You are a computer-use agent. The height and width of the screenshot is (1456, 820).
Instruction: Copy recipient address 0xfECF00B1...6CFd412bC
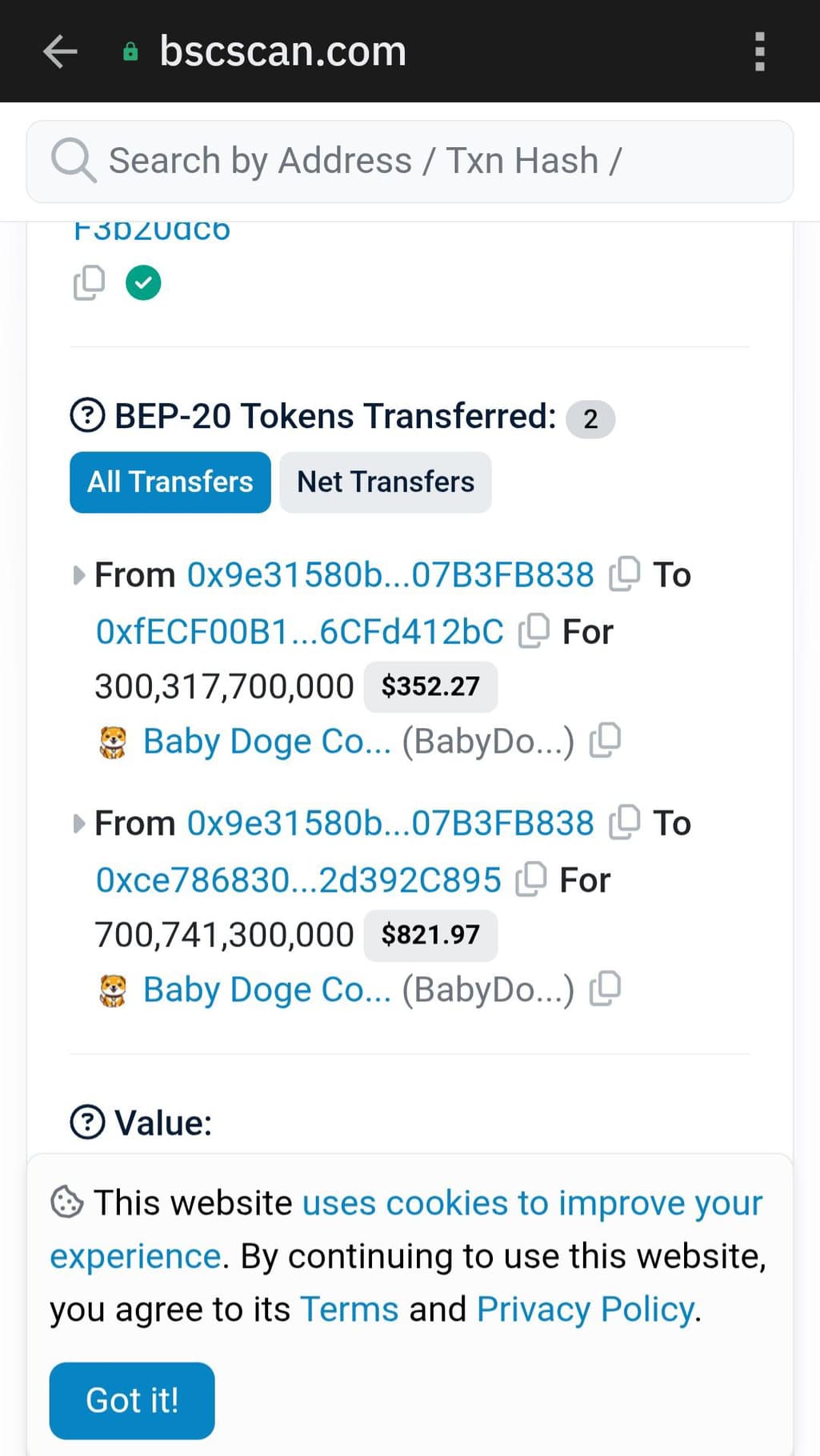click(534, 631)
